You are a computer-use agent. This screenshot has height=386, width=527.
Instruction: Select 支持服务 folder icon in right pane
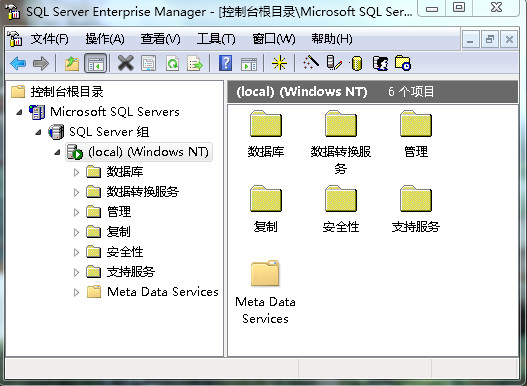416,199
